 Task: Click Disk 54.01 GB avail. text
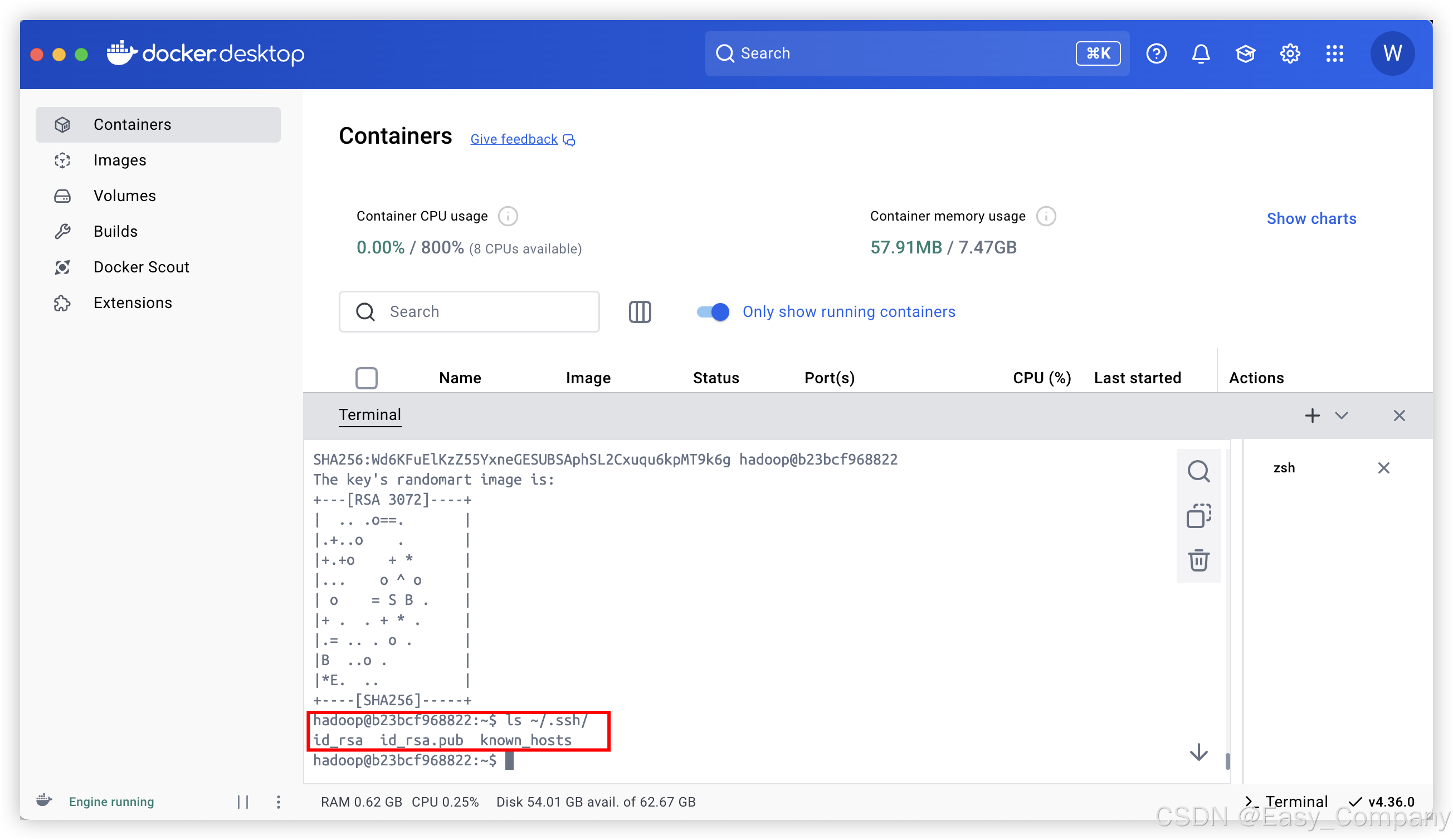(x=596, y=802)
